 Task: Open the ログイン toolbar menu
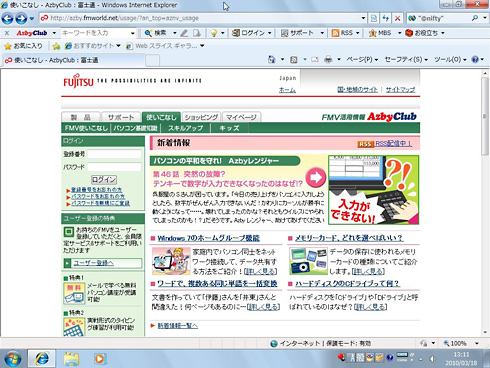252,33
